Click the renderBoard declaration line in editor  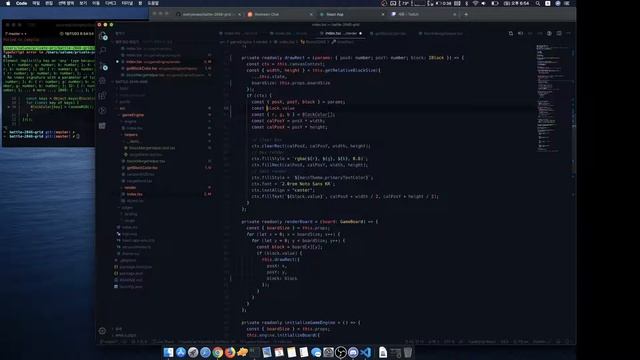[x=309, y=222]
